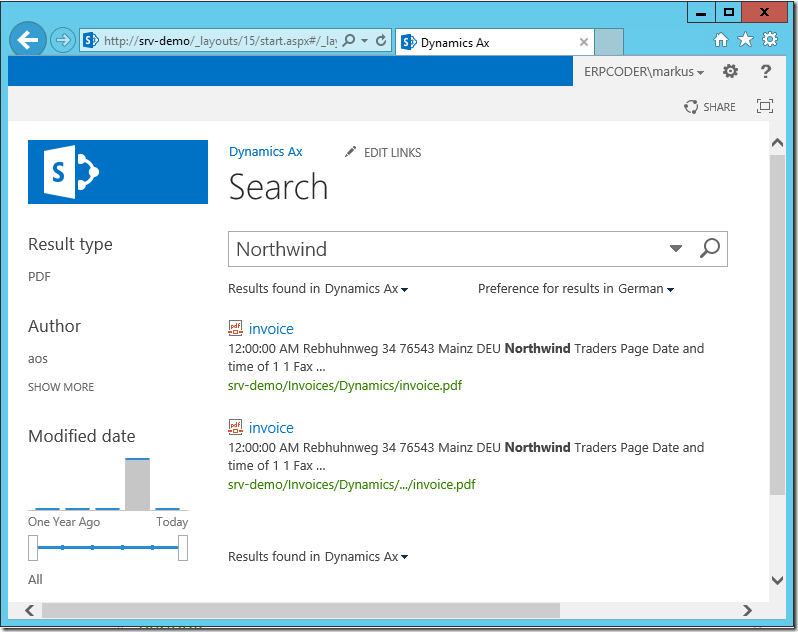798x632 pixels.
Task: Click the SharePoint help question mark
Action: [x=765, y=71]
